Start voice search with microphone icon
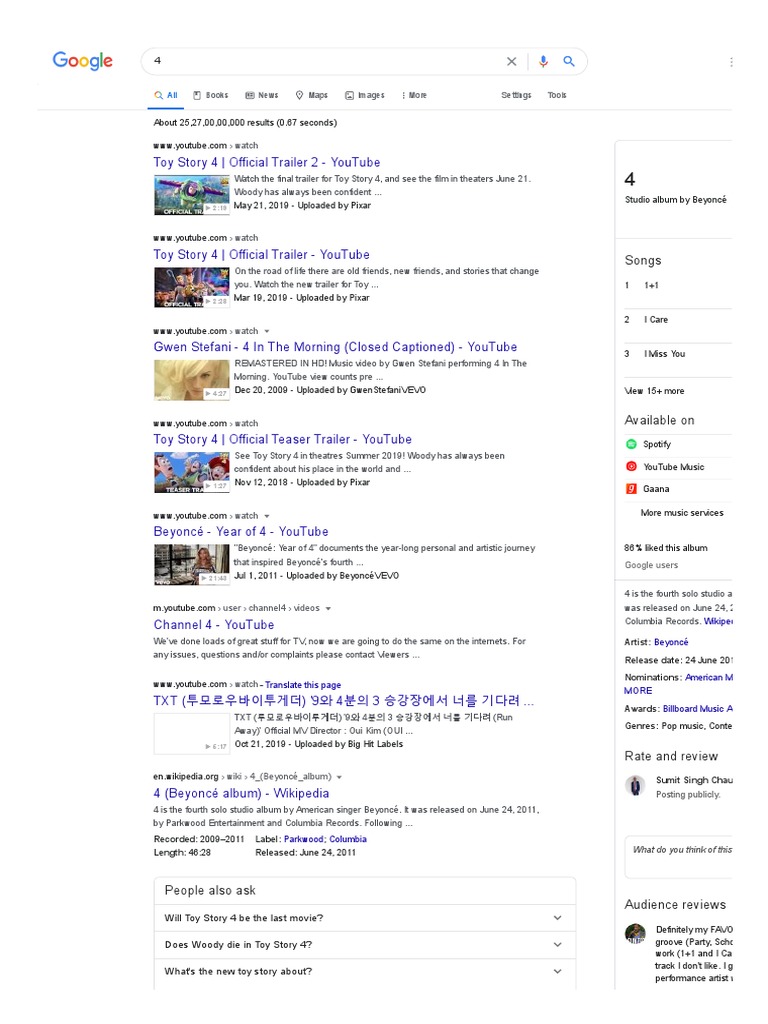 pyautogui.click(x=543, y=61)
